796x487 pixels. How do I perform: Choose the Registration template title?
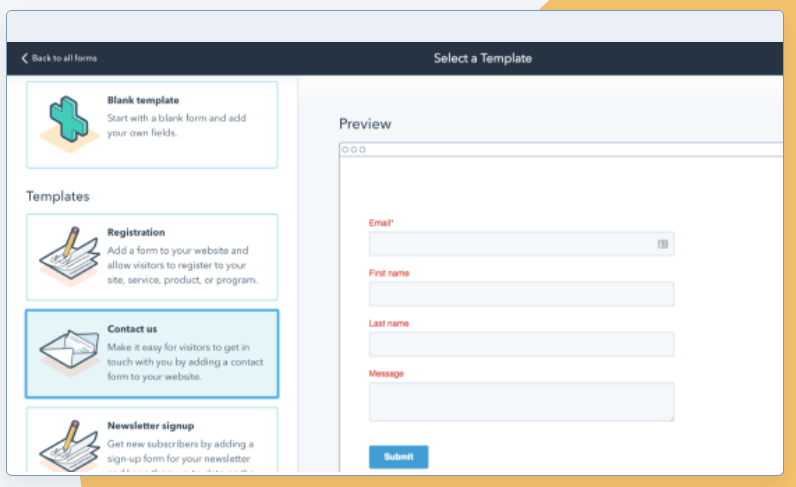136,232
